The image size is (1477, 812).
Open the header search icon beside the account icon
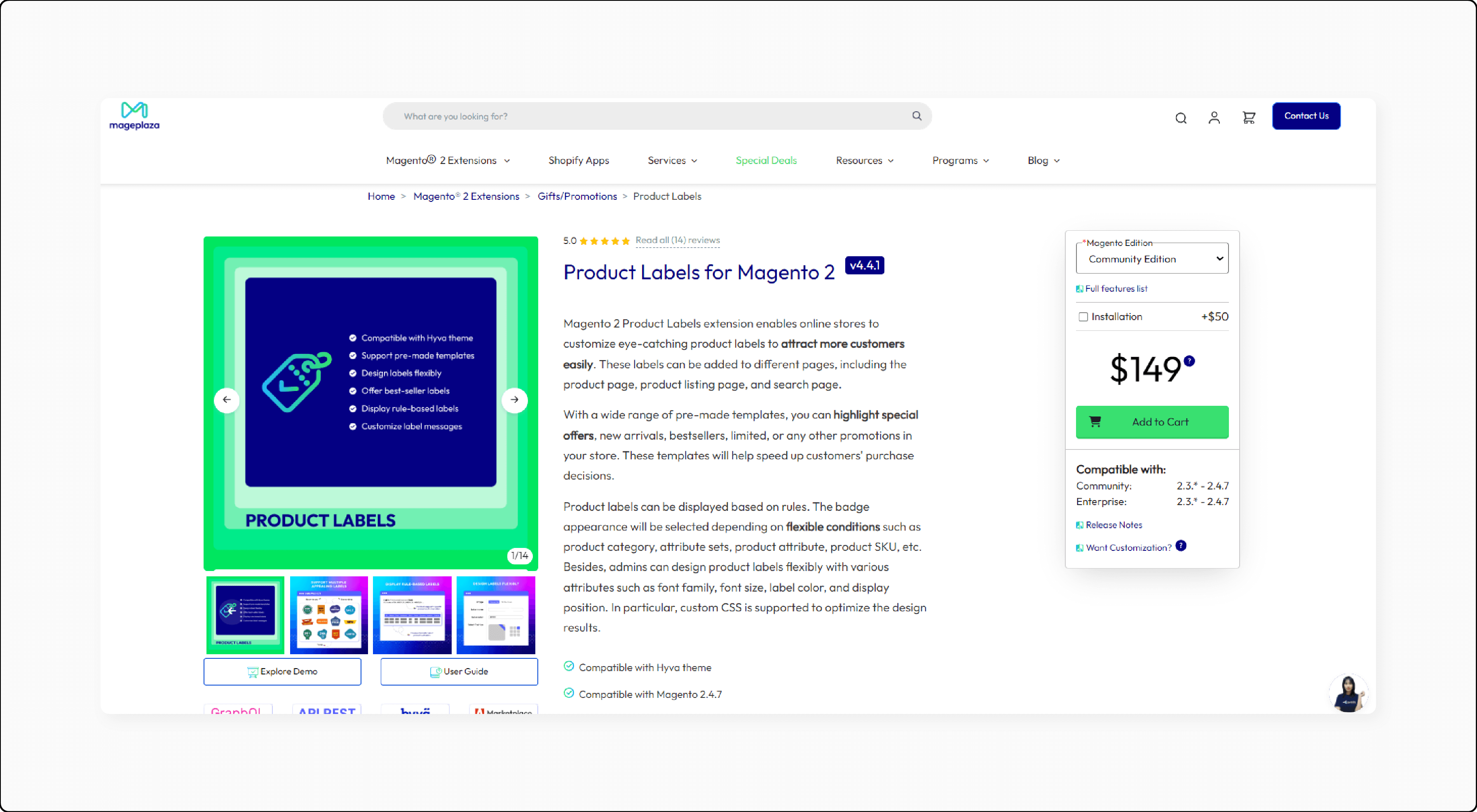[x=1181, y=118]
